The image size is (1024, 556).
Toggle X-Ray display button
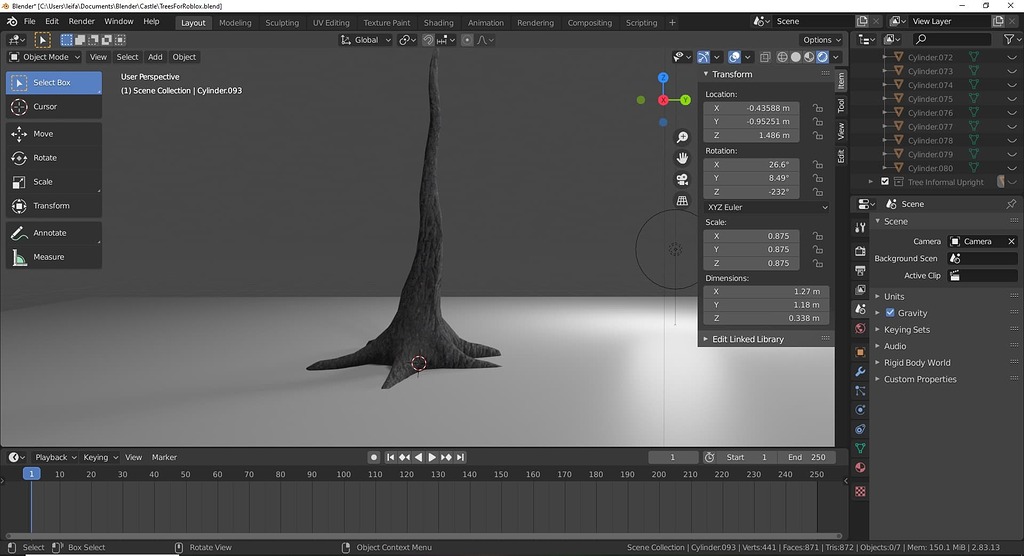[x=765, y=57]
